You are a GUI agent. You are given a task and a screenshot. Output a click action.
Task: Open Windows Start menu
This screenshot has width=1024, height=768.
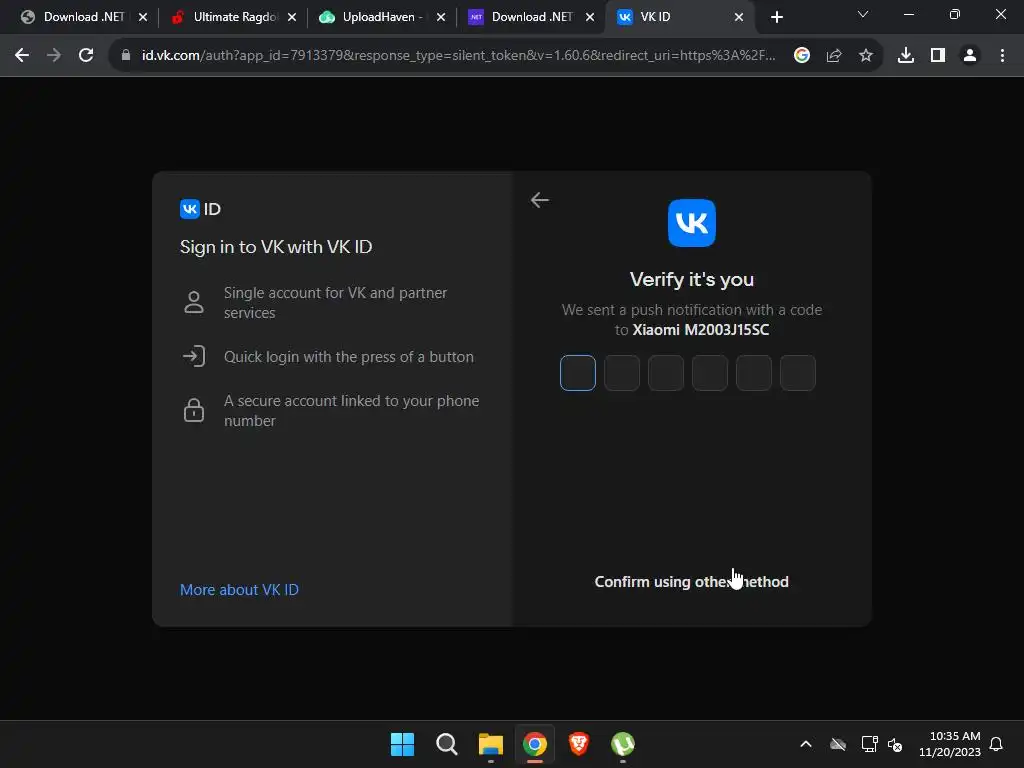[x=402, y=744]
